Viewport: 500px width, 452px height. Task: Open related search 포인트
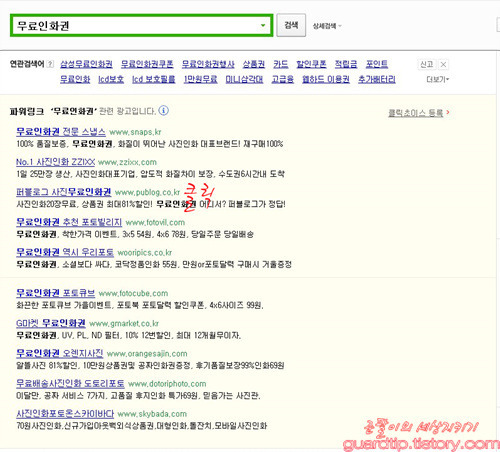377,64
